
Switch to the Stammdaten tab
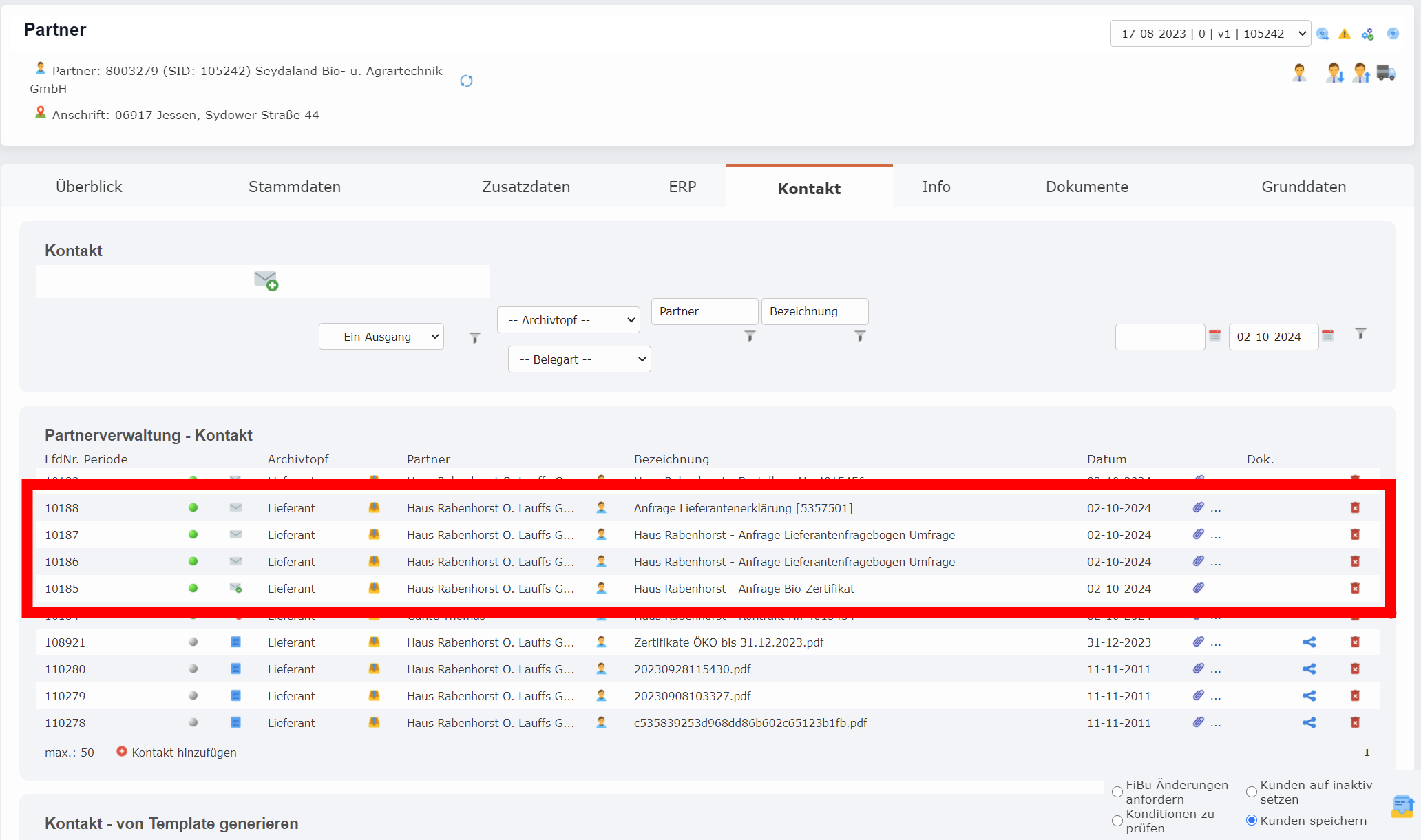pos(295,187)
